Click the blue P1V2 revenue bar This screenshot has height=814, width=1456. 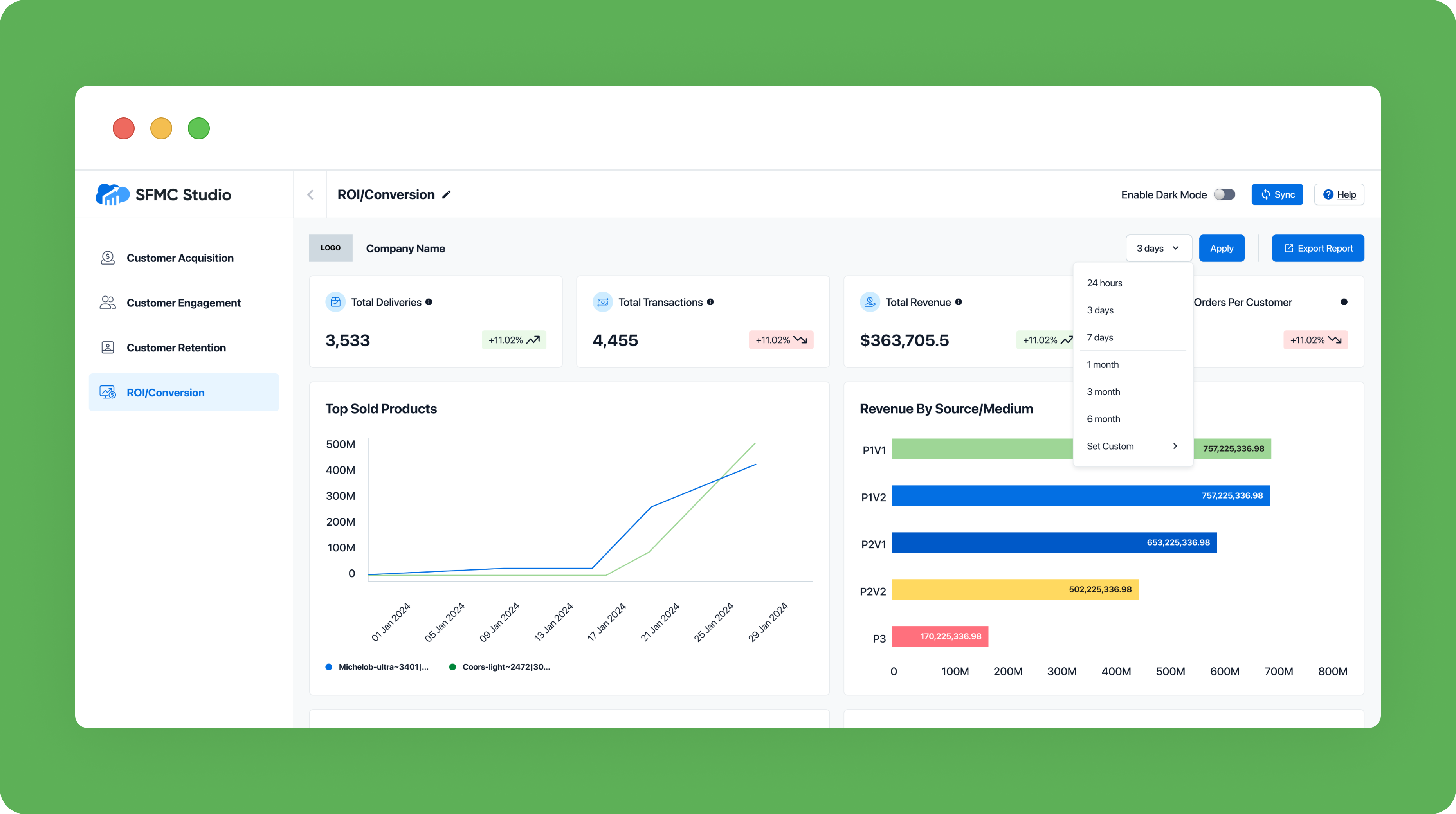[1081, 495]
